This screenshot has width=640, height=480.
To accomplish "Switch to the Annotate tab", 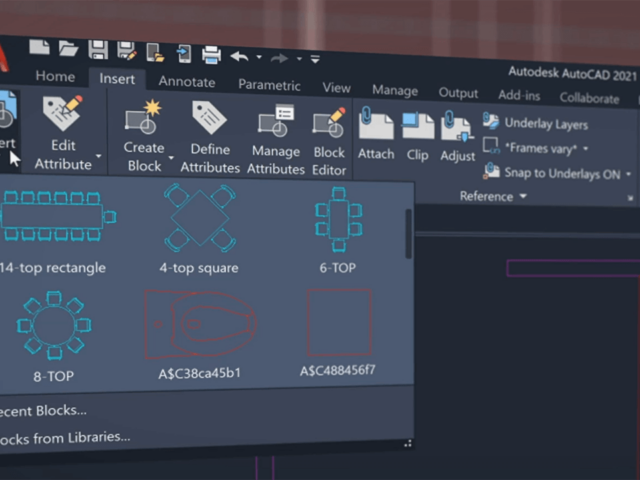I will coord(186,82).
